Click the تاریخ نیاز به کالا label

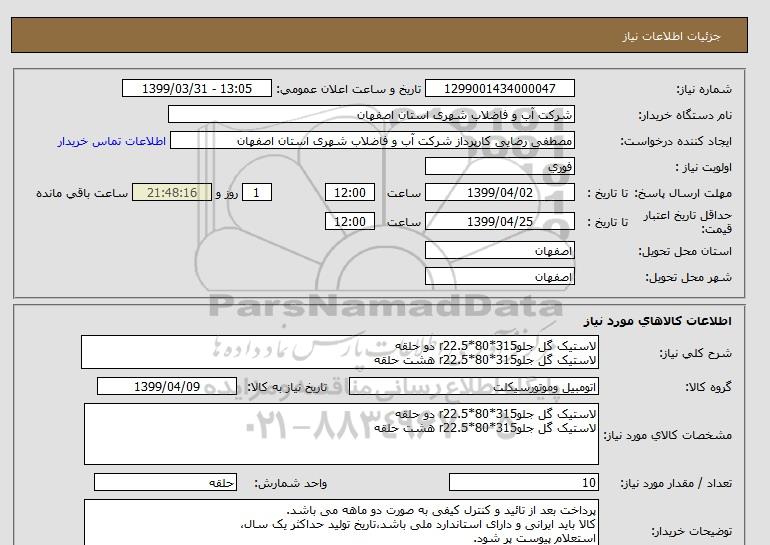[x=287, y=387]
